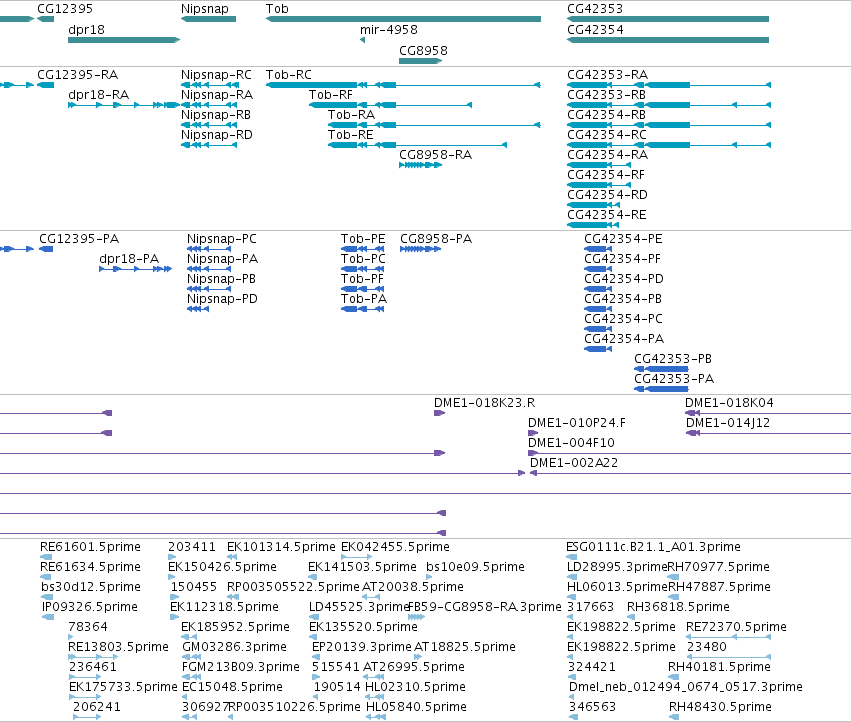The image size is (851, 722).
Task: Click EST IP09326.5prime
Action: 48,617
